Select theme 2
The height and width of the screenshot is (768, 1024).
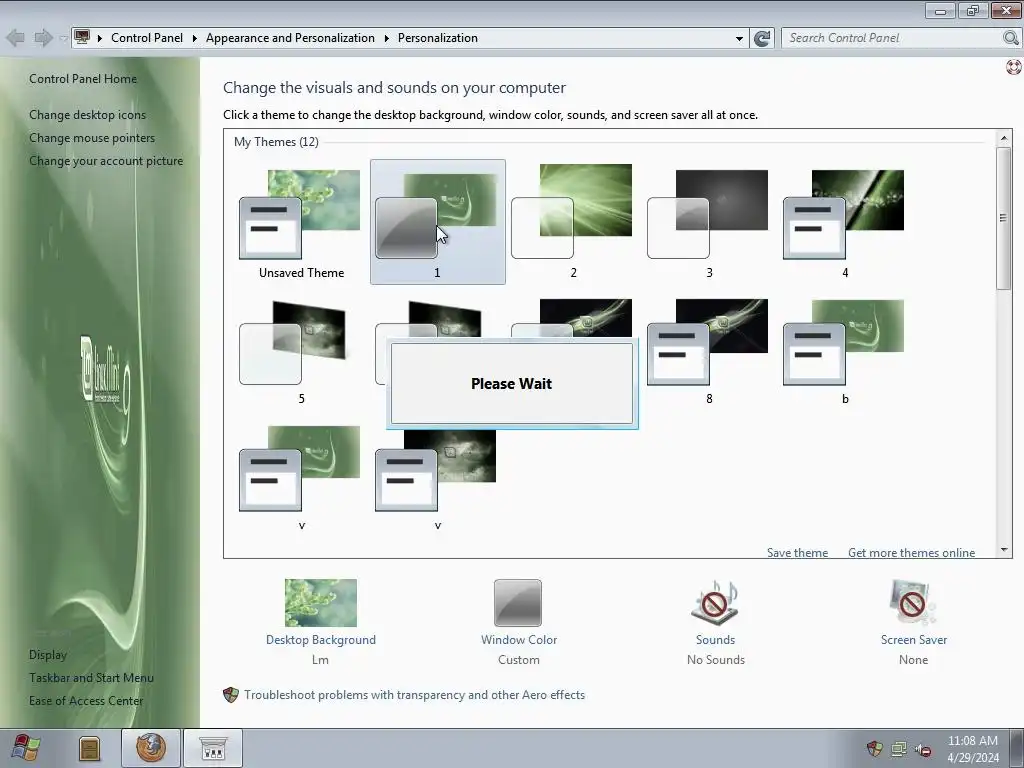pyautogui.click(x=573, y=222)
